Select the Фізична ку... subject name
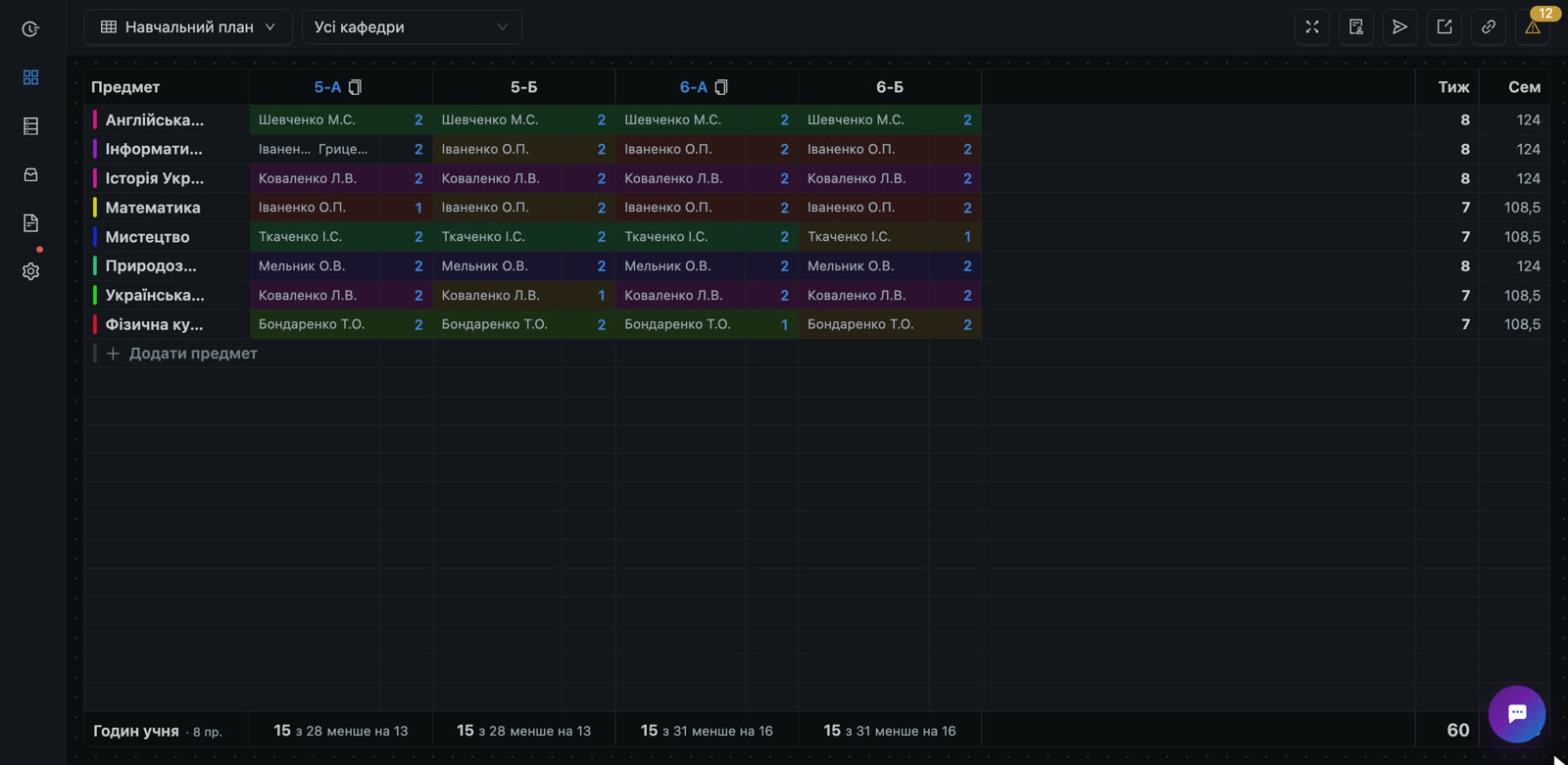Image resolution: width=1568 pixels, height=765 pixels. click(x=154, y=324)
